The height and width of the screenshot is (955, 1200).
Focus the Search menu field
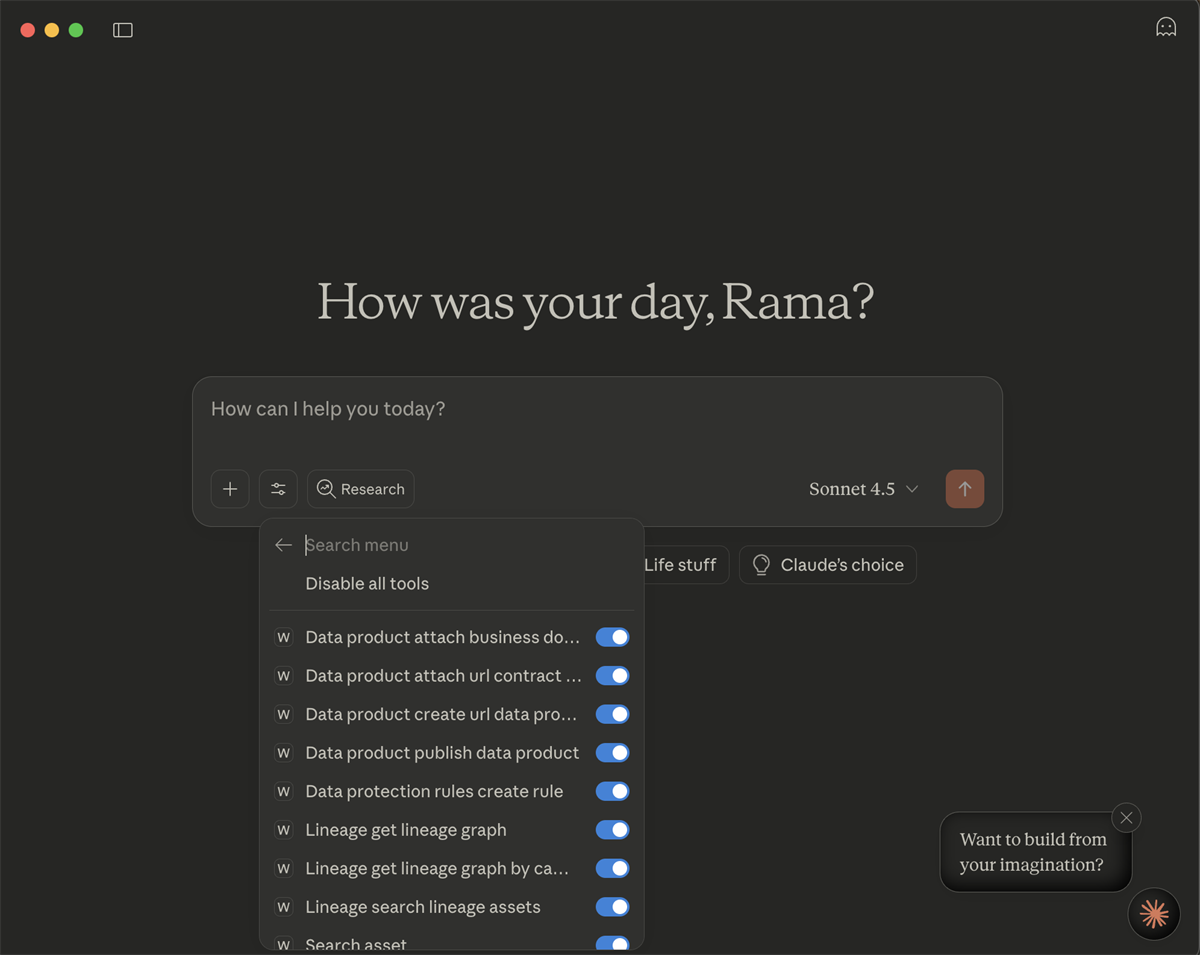[460, 545]
